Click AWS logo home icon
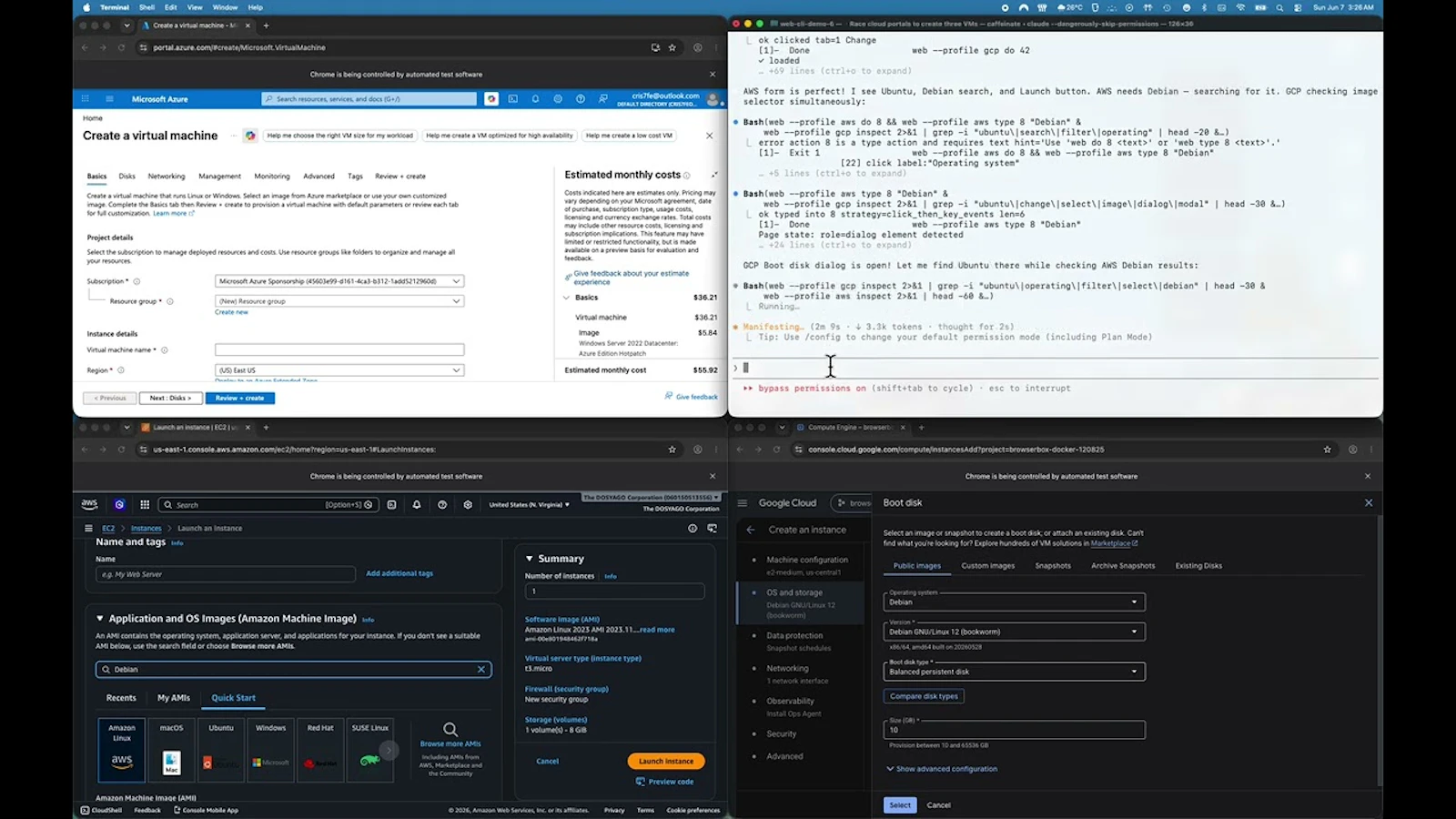 pos(89,504)
